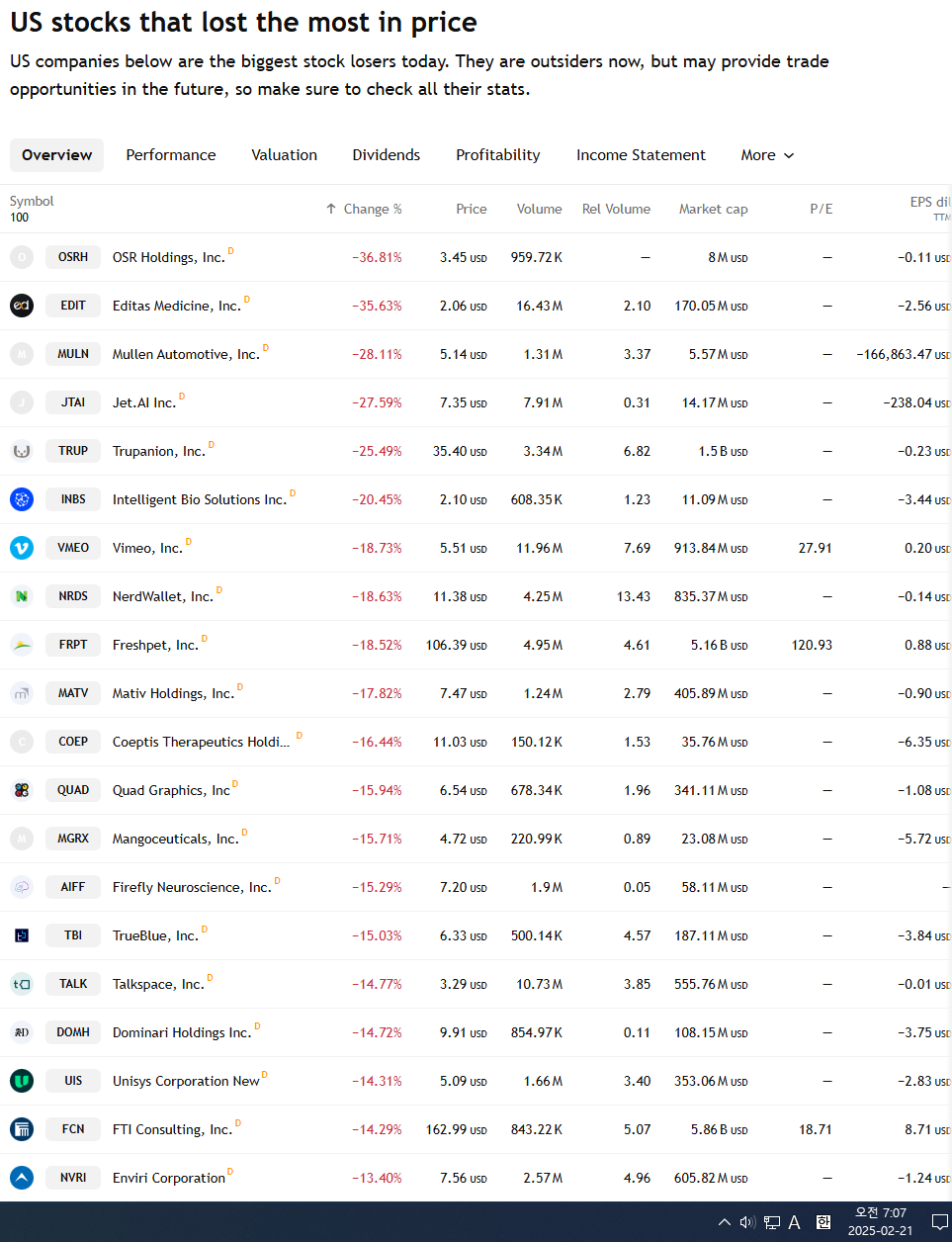
Task: Click the FTI Consulting logo icon
Action: pyautogui.click(x=22, y=1129)
